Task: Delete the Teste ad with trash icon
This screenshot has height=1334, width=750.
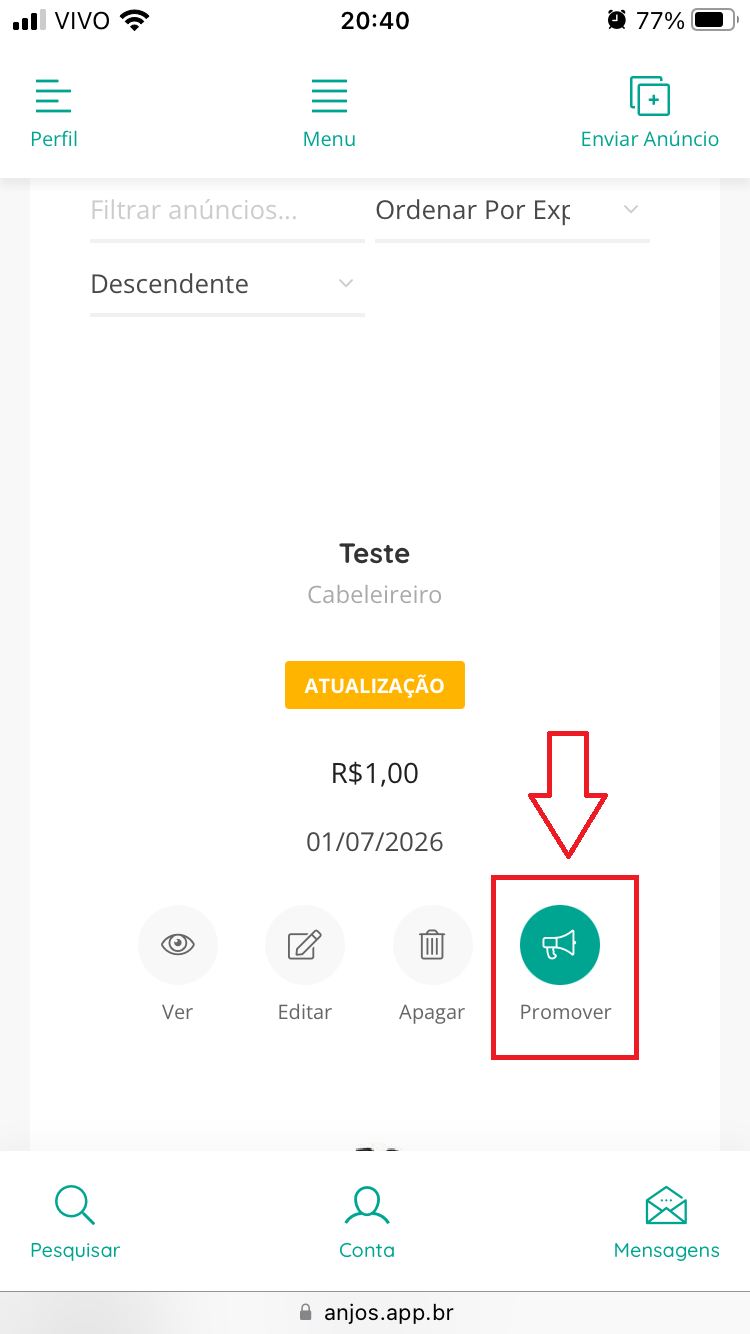Action: tap(432, 945)
